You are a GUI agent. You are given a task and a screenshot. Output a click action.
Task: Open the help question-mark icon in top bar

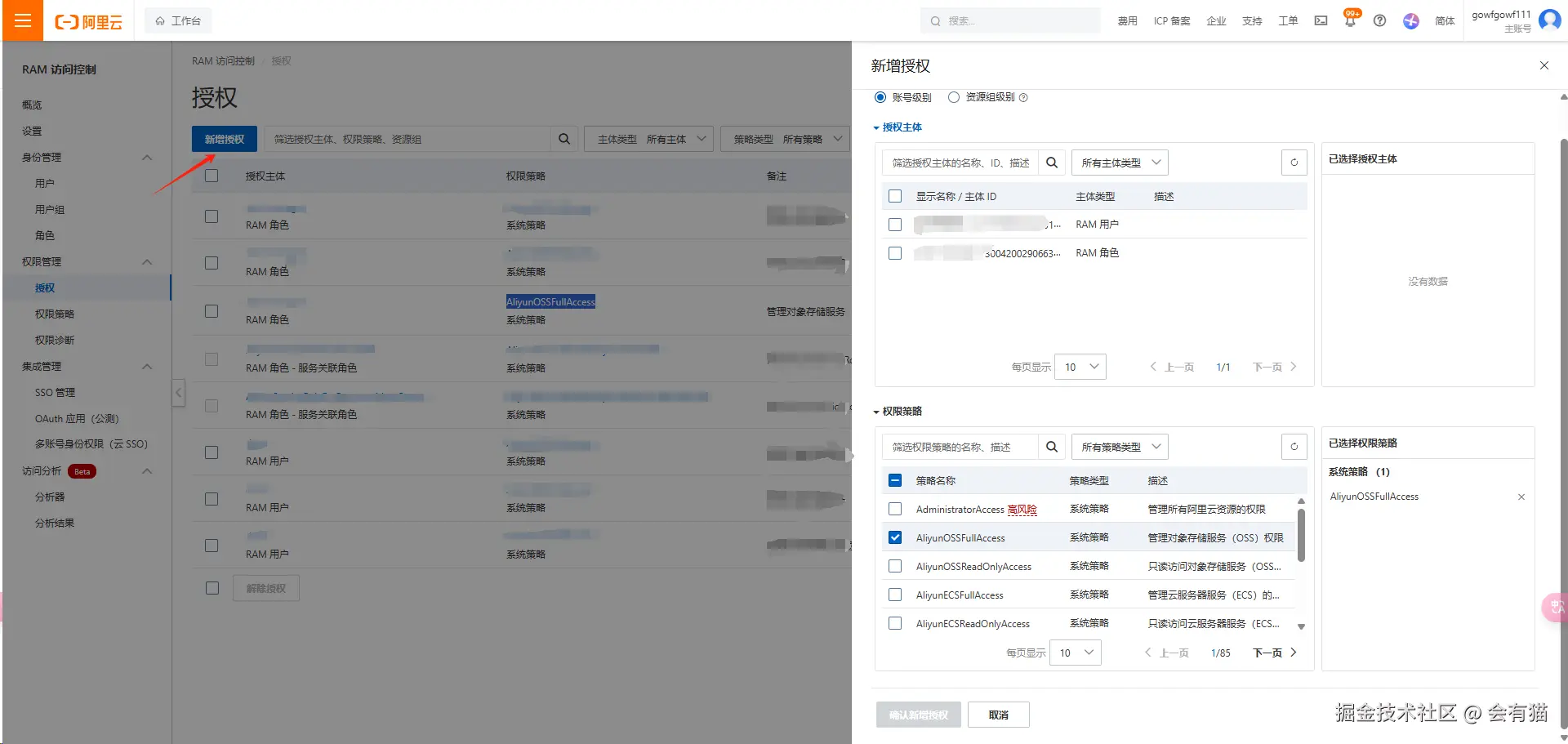pyautogui.click(x=1379, y=20)
